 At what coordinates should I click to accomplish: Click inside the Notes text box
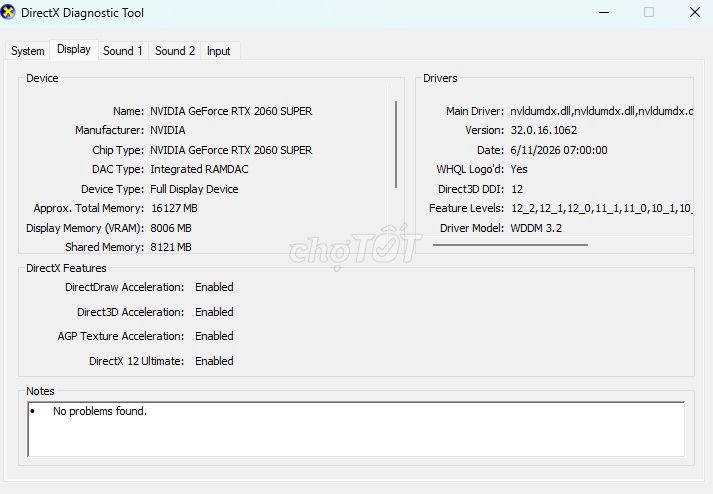pyautogui.click(x=356, y=429)
